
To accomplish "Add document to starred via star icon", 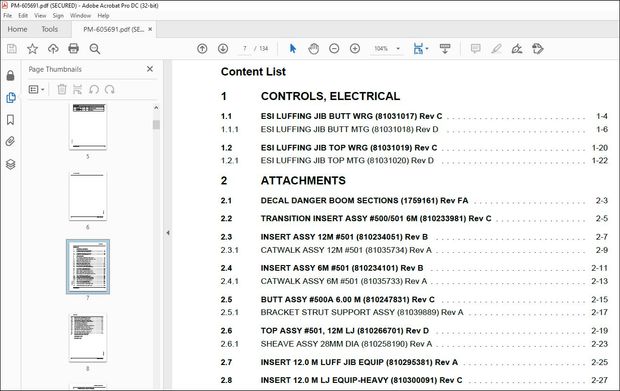I will tap(32, 49).
